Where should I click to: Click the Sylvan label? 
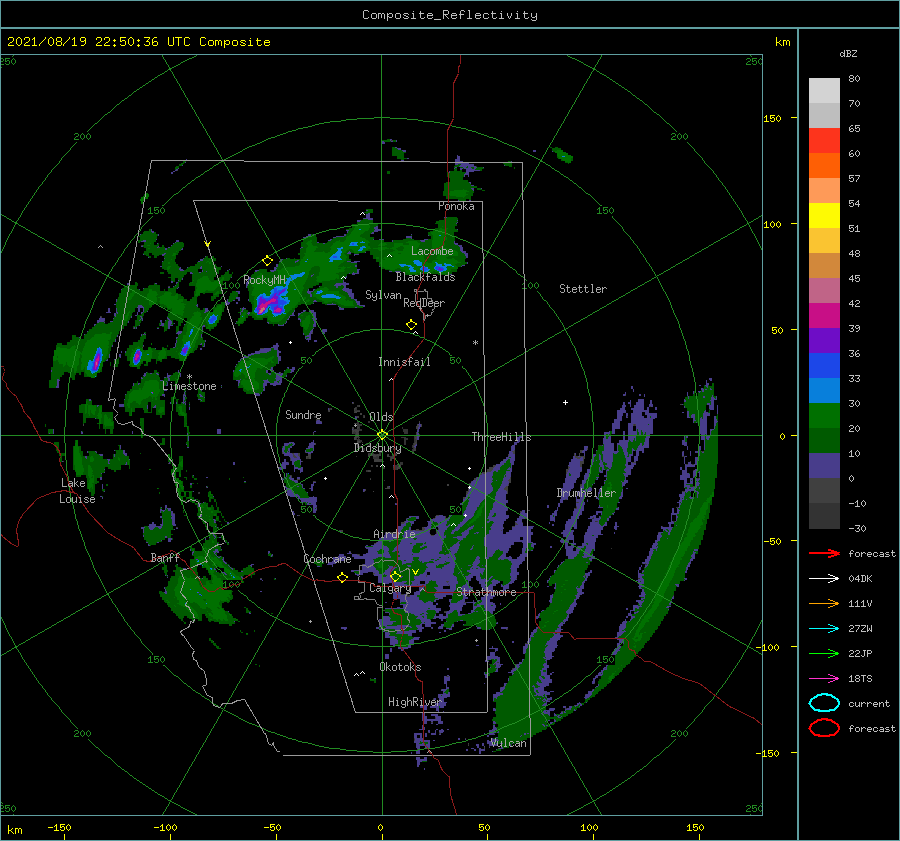pos(383,295)
